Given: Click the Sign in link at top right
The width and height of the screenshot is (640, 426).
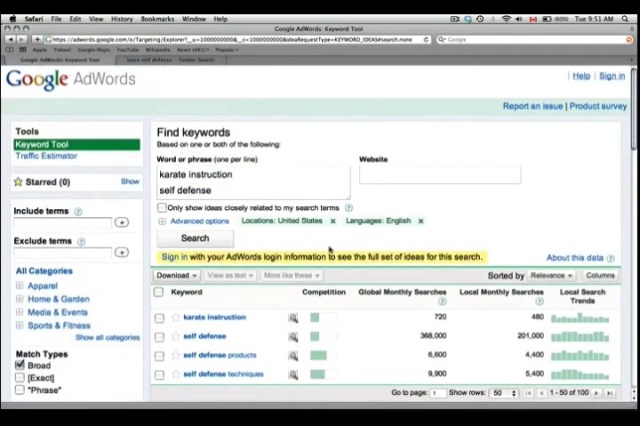Looking at the screenshot, I should [x=612, y=76].
